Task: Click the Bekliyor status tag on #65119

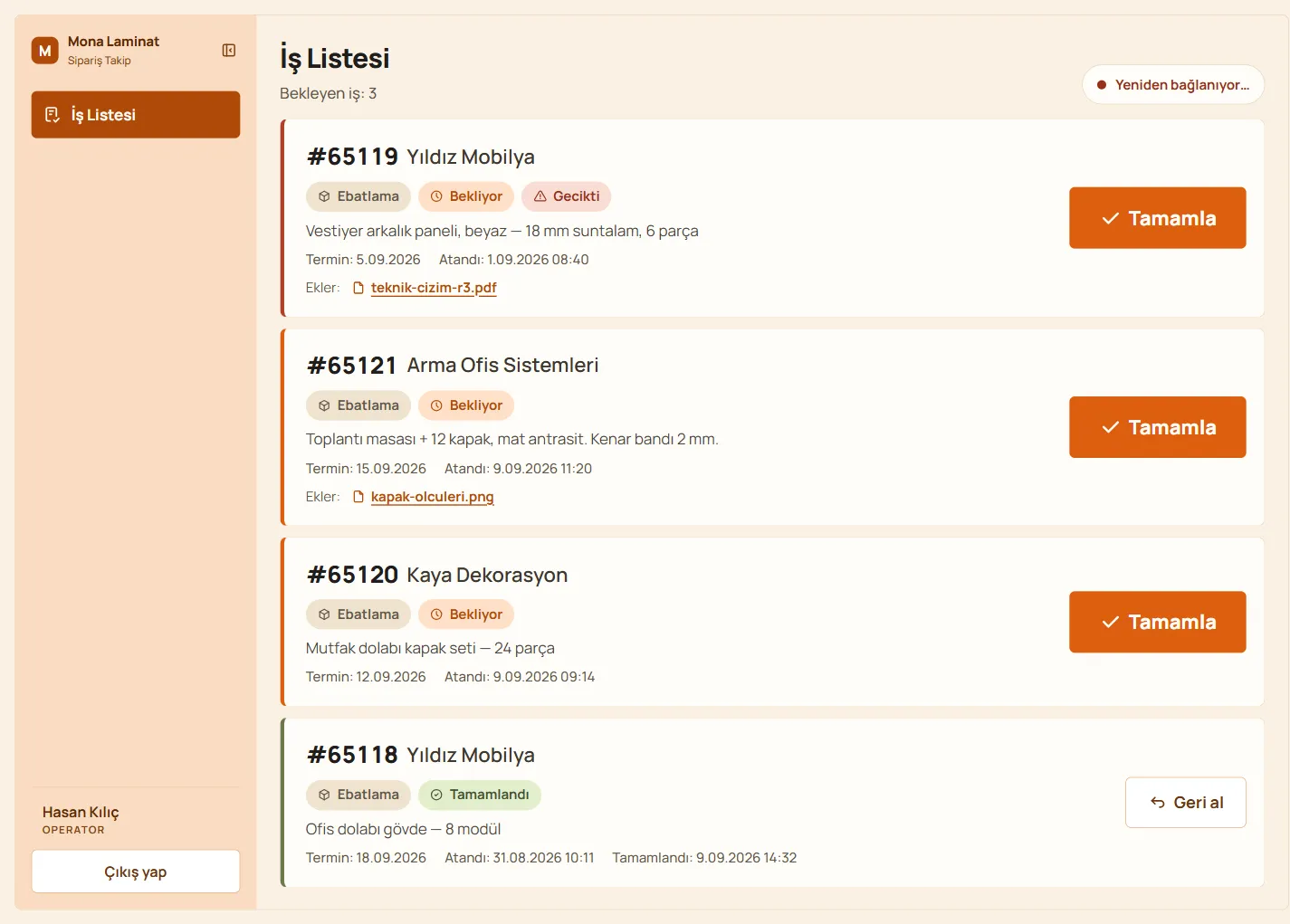Action: (466, 196)
